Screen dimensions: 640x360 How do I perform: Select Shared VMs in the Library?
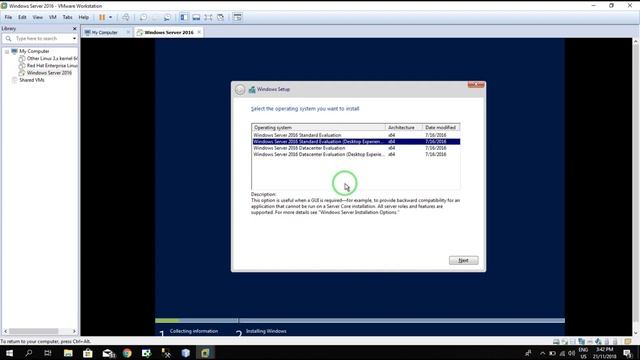click(31, 80)
